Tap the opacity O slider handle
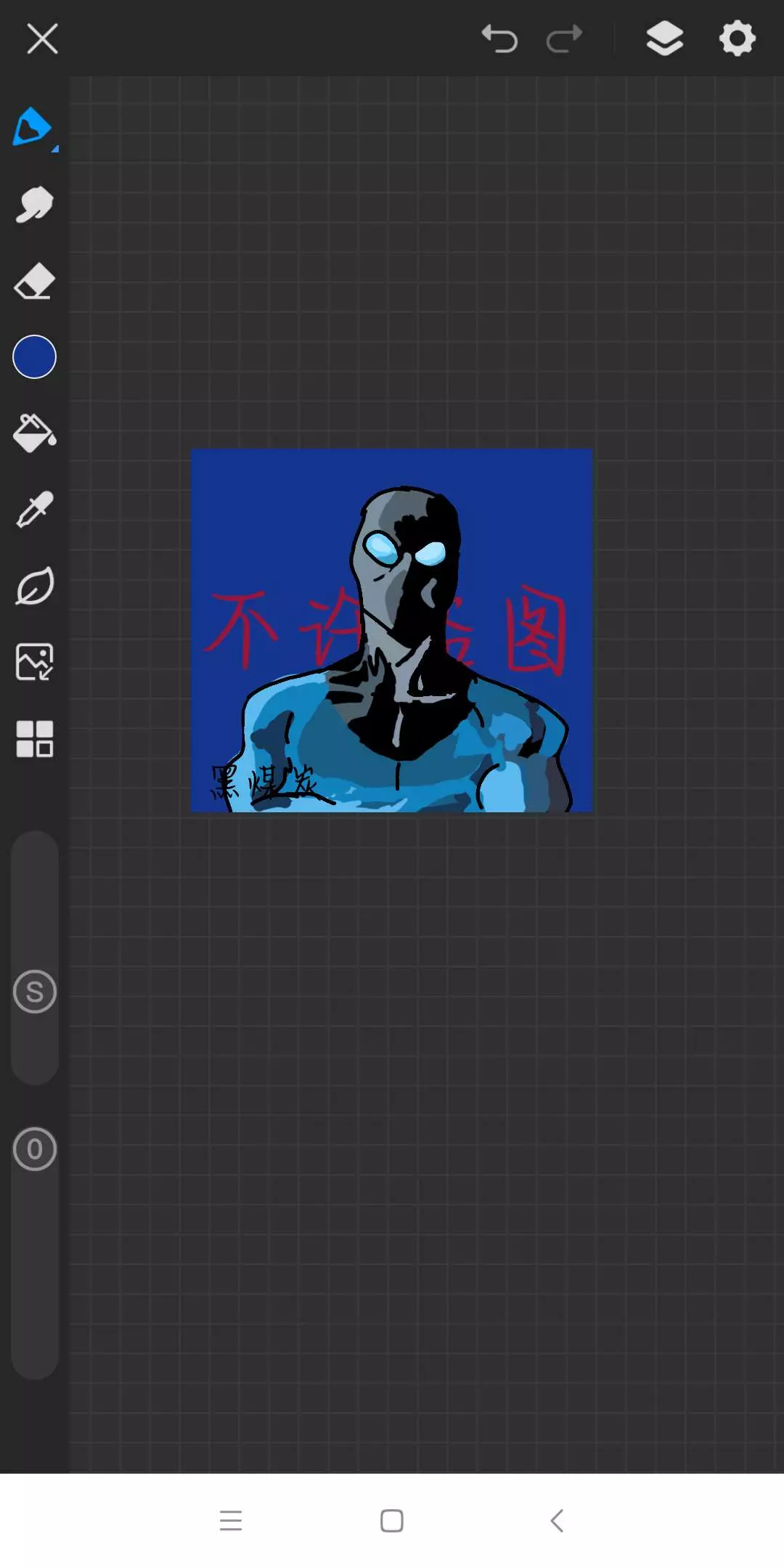This screenshot has height=1568, width=784. [x=34, y=1149]
